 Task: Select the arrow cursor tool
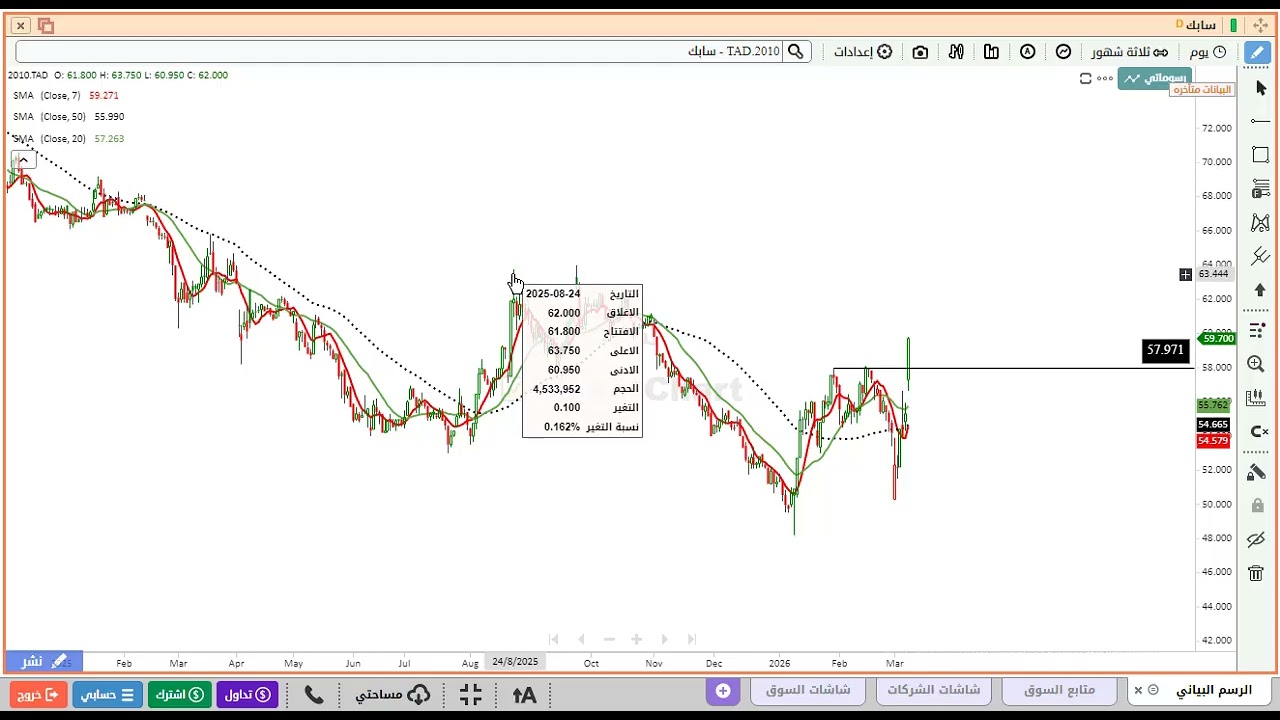tap(1260, 88)
